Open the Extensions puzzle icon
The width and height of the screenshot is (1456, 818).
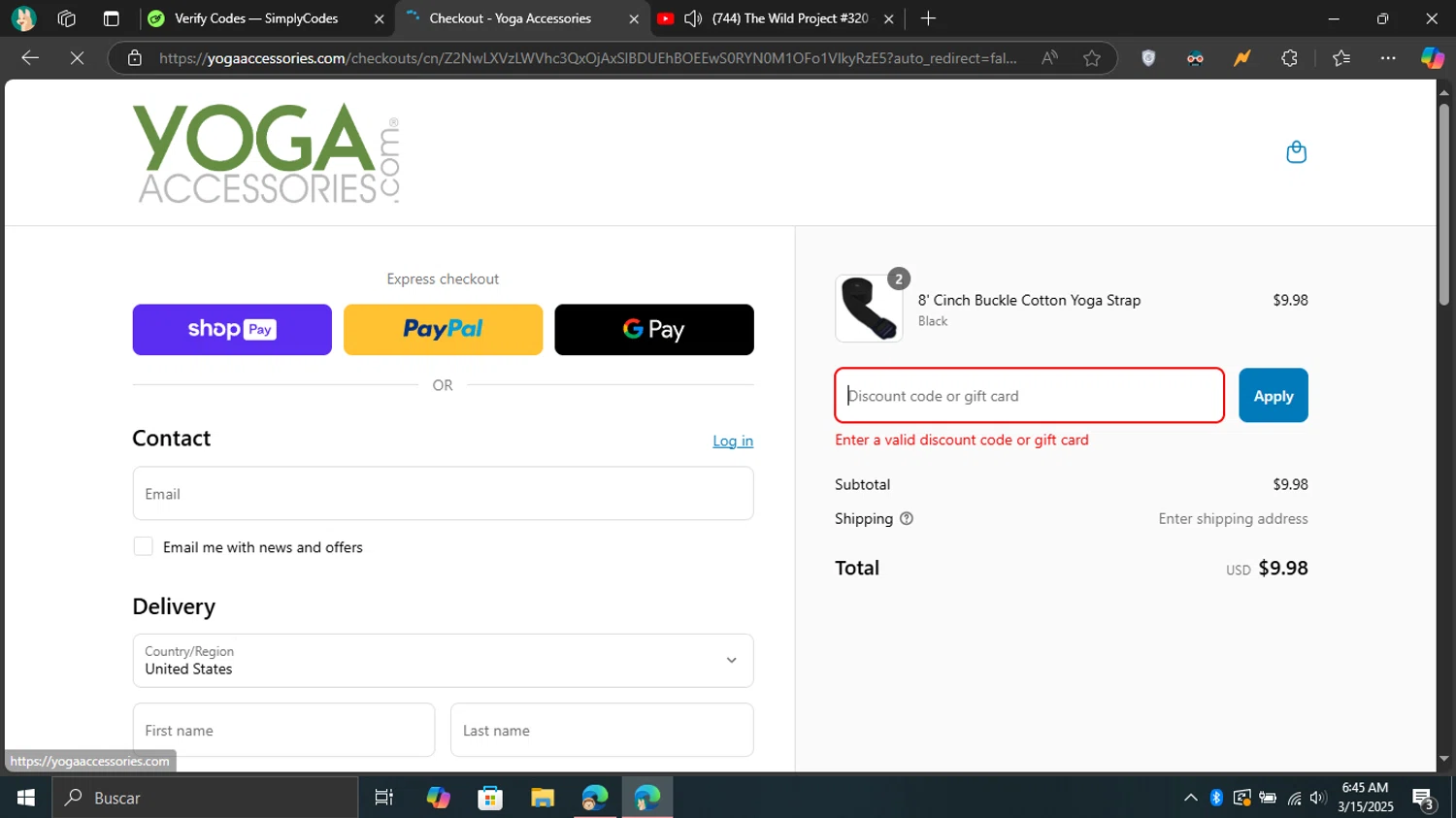(x=1289, y=58)
